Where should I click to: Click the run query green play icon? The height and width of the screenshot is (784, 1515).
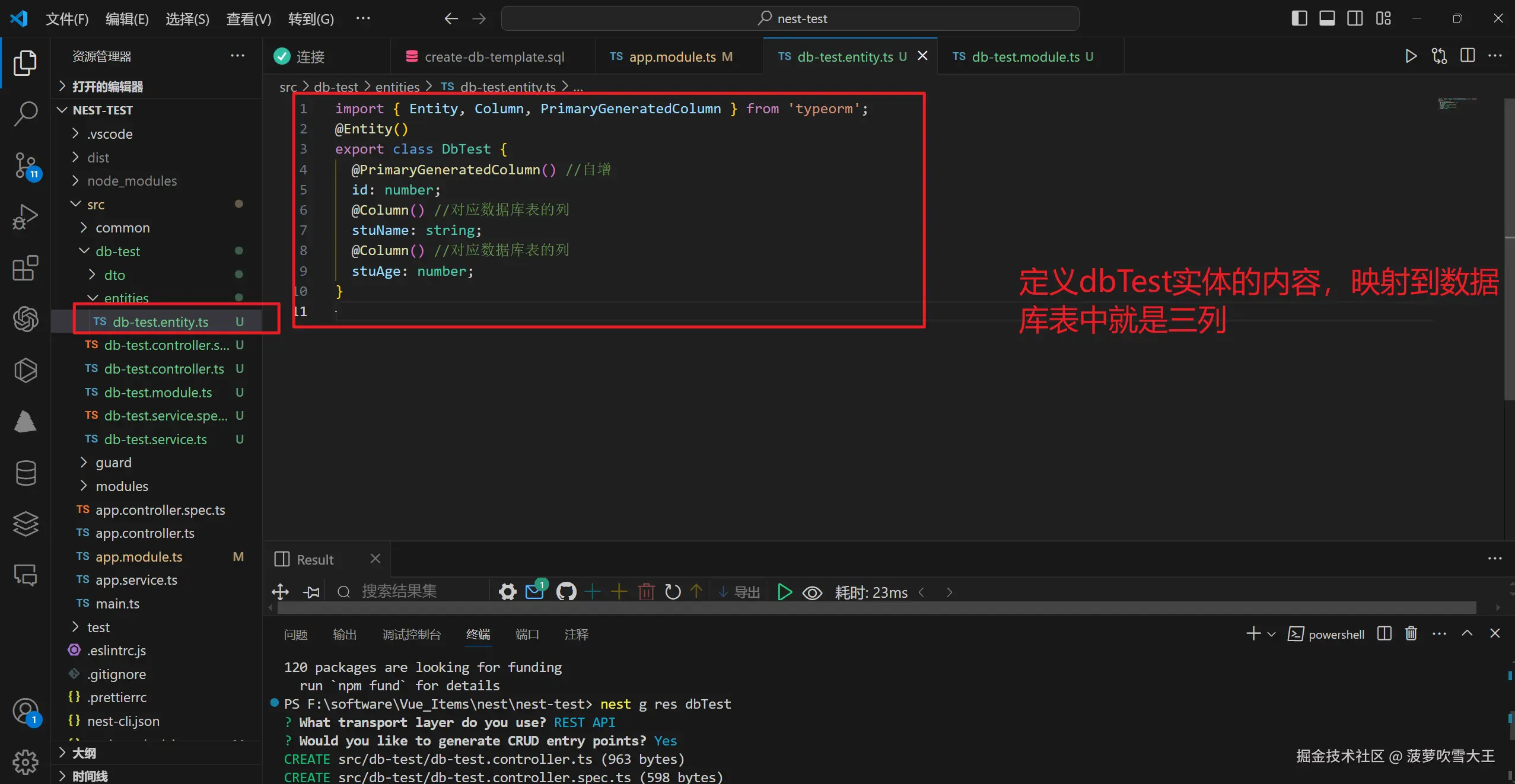[784, 592]
